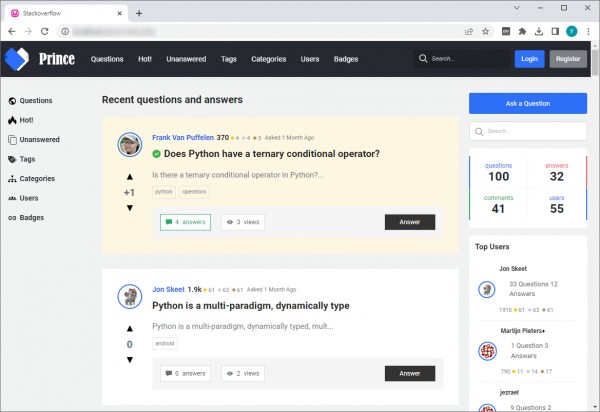
Task: Click the Ask a Question button
Action: pos(527,103)
